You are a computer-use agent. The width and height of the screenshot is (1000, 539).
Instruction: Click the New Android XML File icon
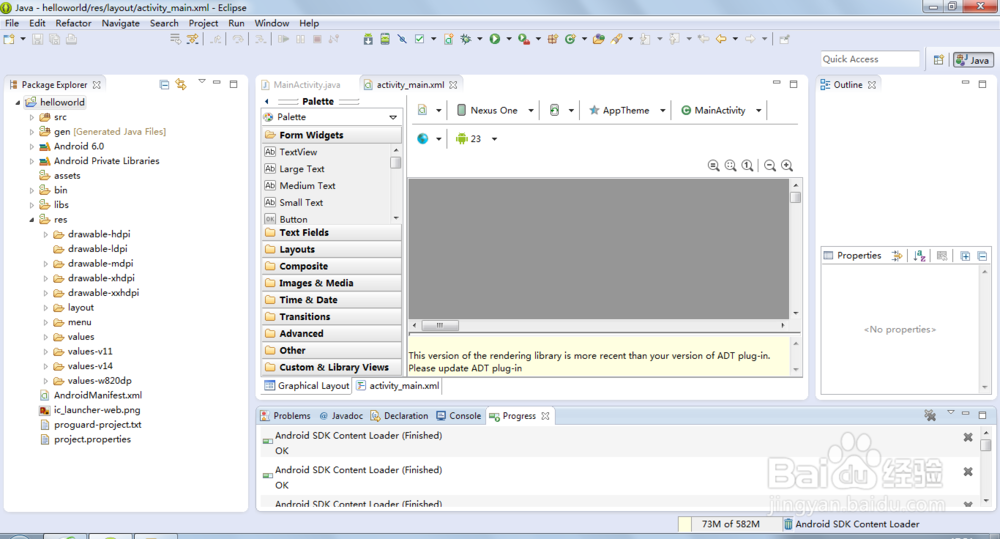coord(449,39)
